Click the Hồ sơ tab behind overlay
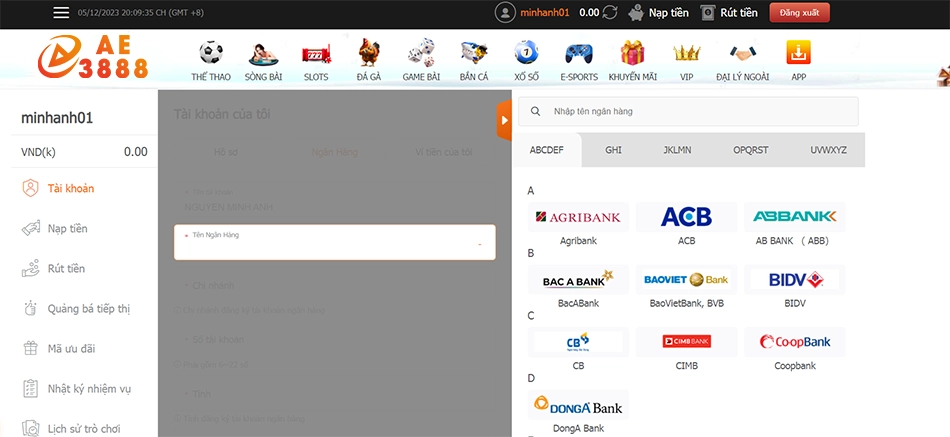 (225, 152)
